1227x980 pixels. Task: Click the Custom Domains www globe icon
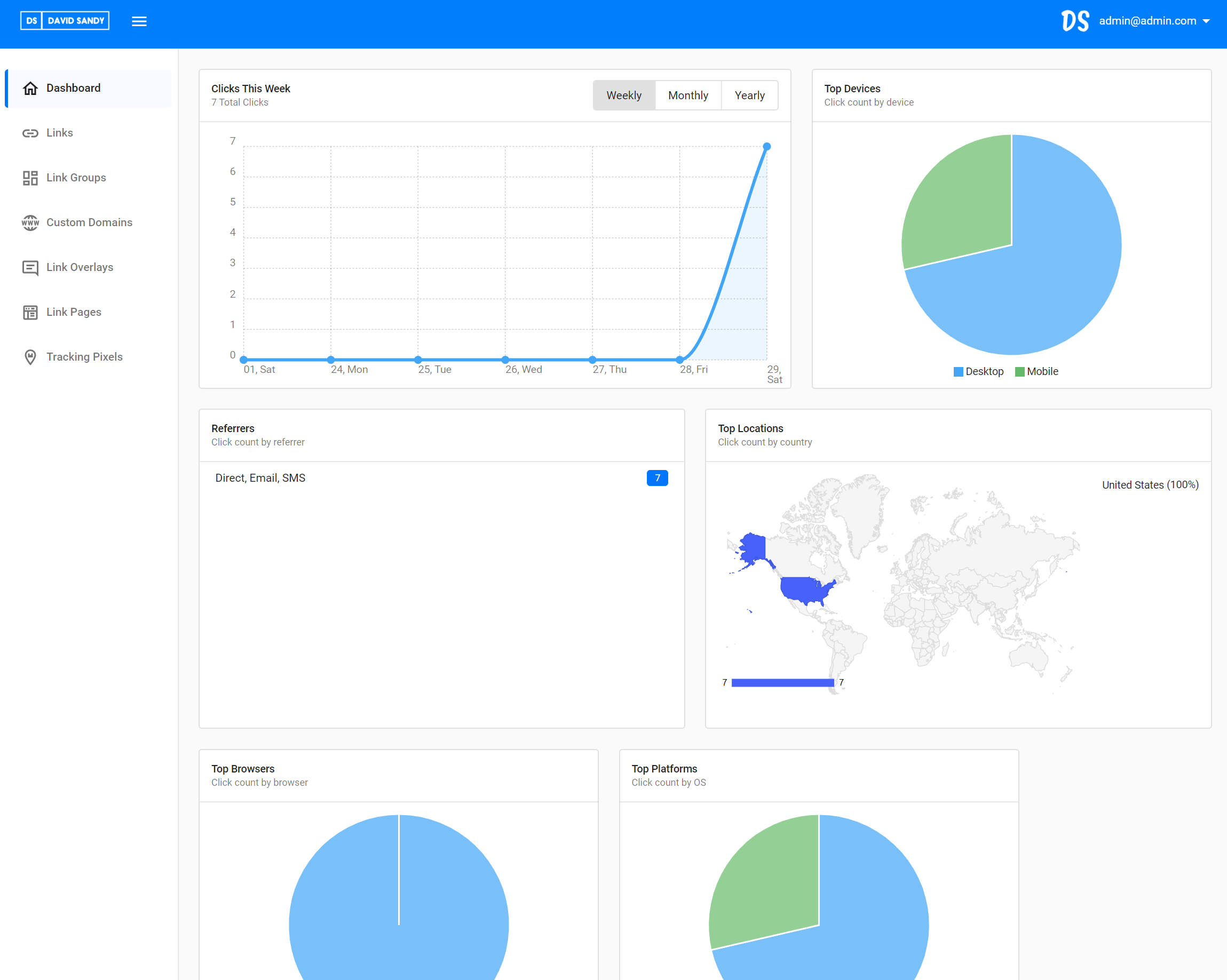tap(30, 222)
